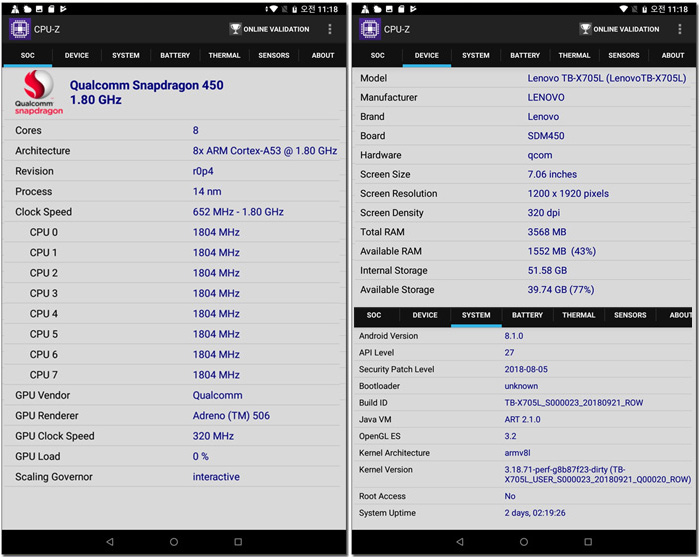Select SYSTEM tab on right top tab bar
This screenshot has width=700, height=560.
475,55
